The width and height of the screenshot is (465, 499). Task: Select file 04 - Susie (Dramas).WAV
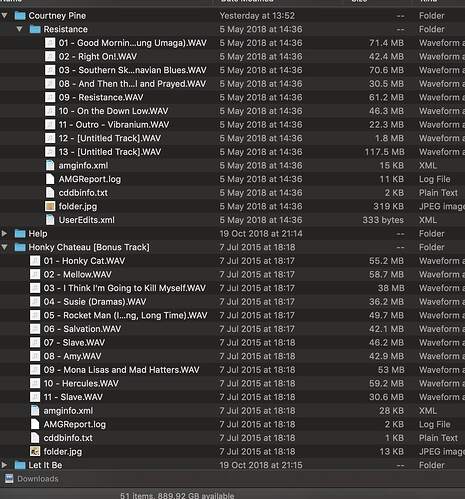pyautogui.click(x=95, y=302)
